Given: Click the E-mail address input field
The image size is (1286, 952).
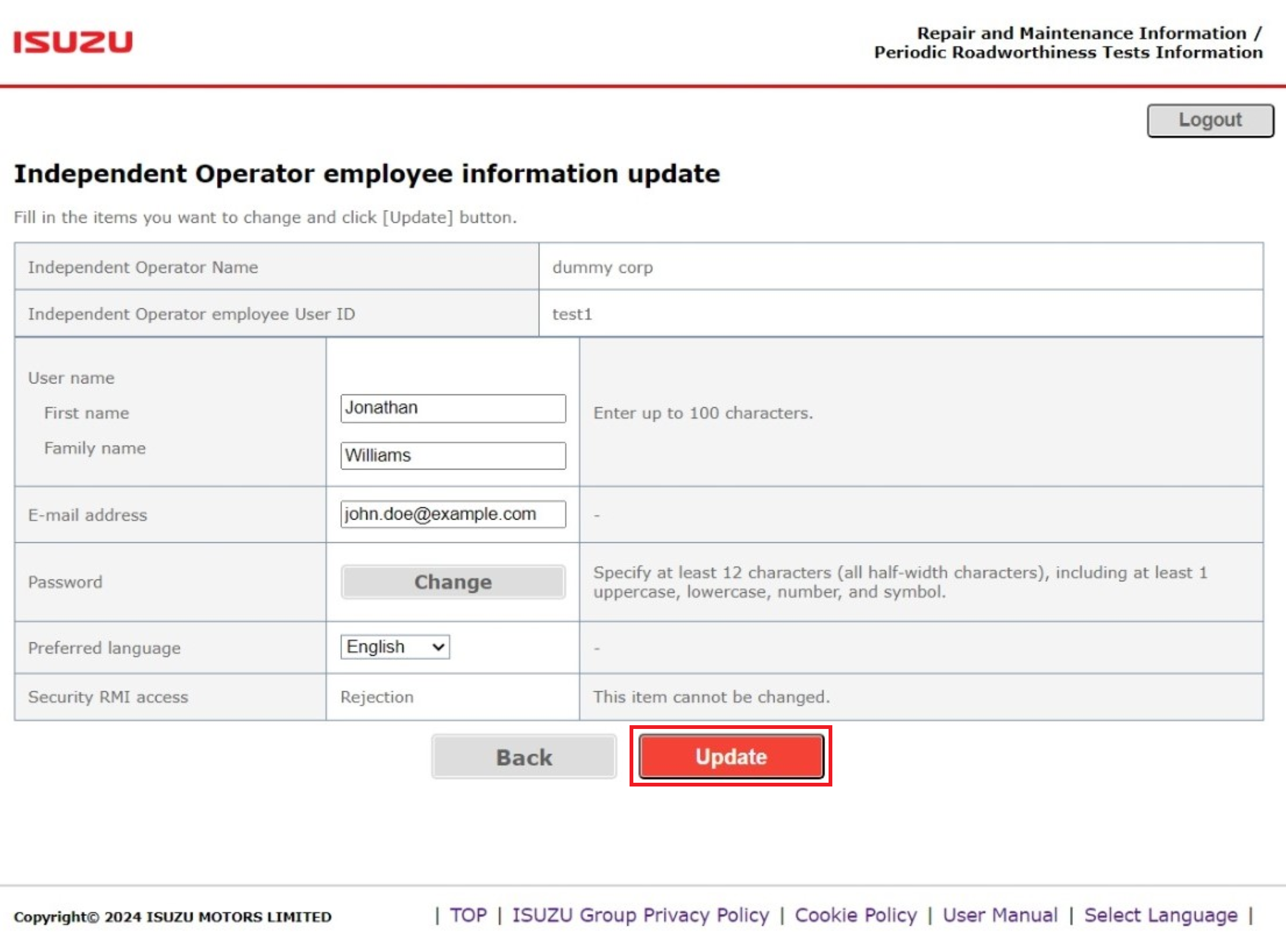Looking at the screenshot, I should pos(453,514).
